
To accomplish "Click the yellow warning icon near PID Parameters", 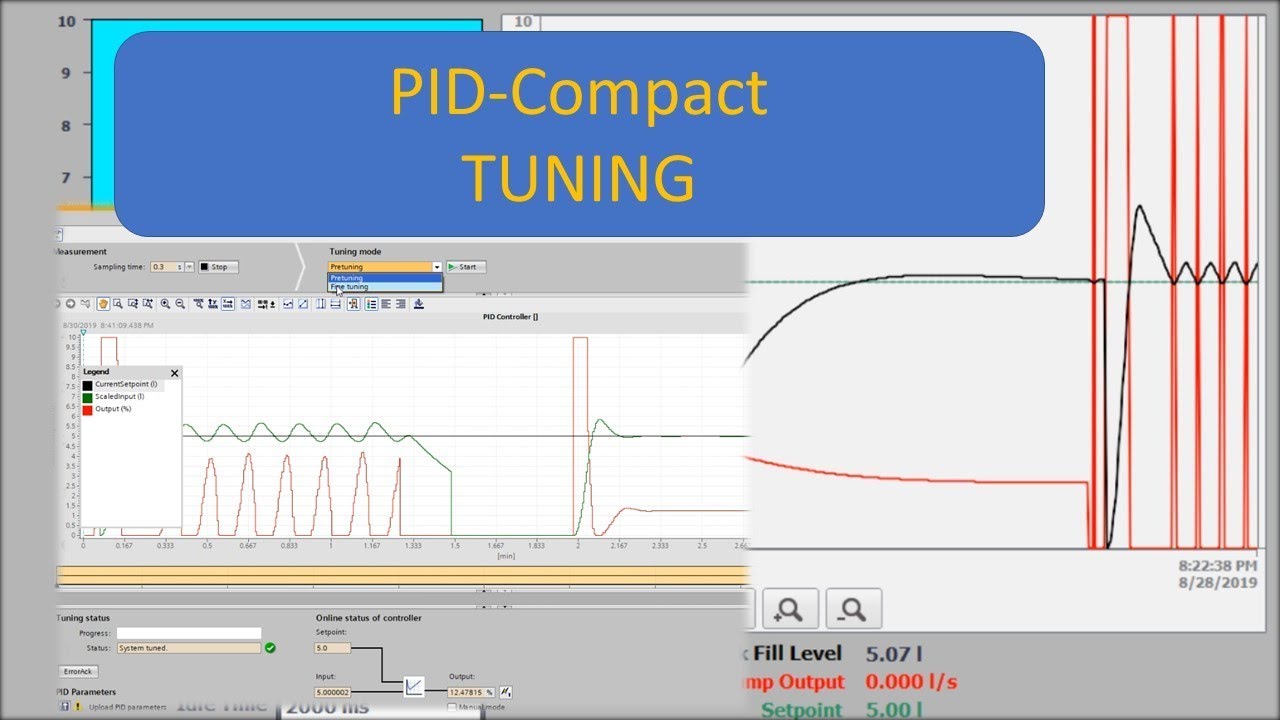I will 77,706.
